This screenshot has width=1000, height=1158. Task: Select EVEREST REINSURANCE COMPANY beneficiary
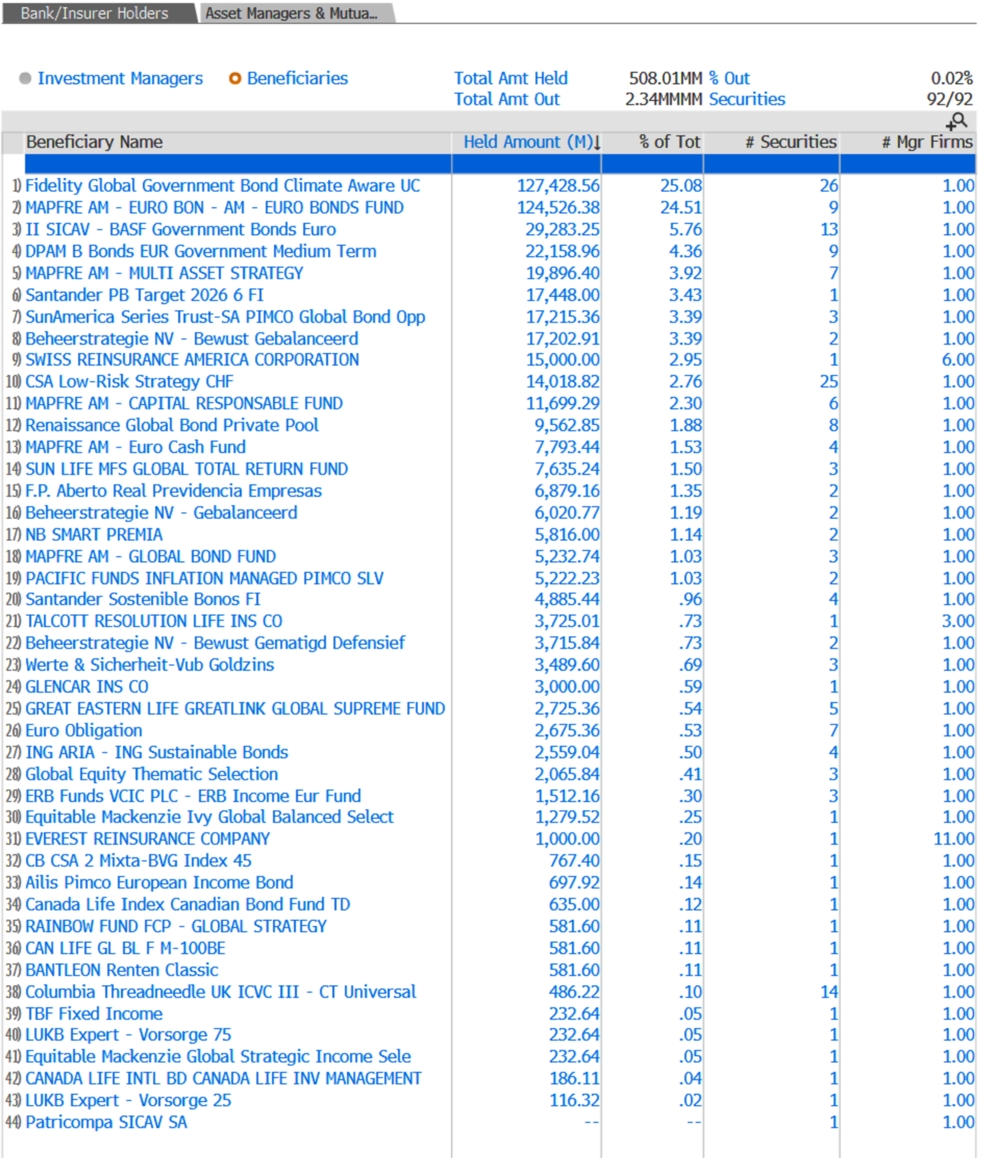[x=147, y=839]
